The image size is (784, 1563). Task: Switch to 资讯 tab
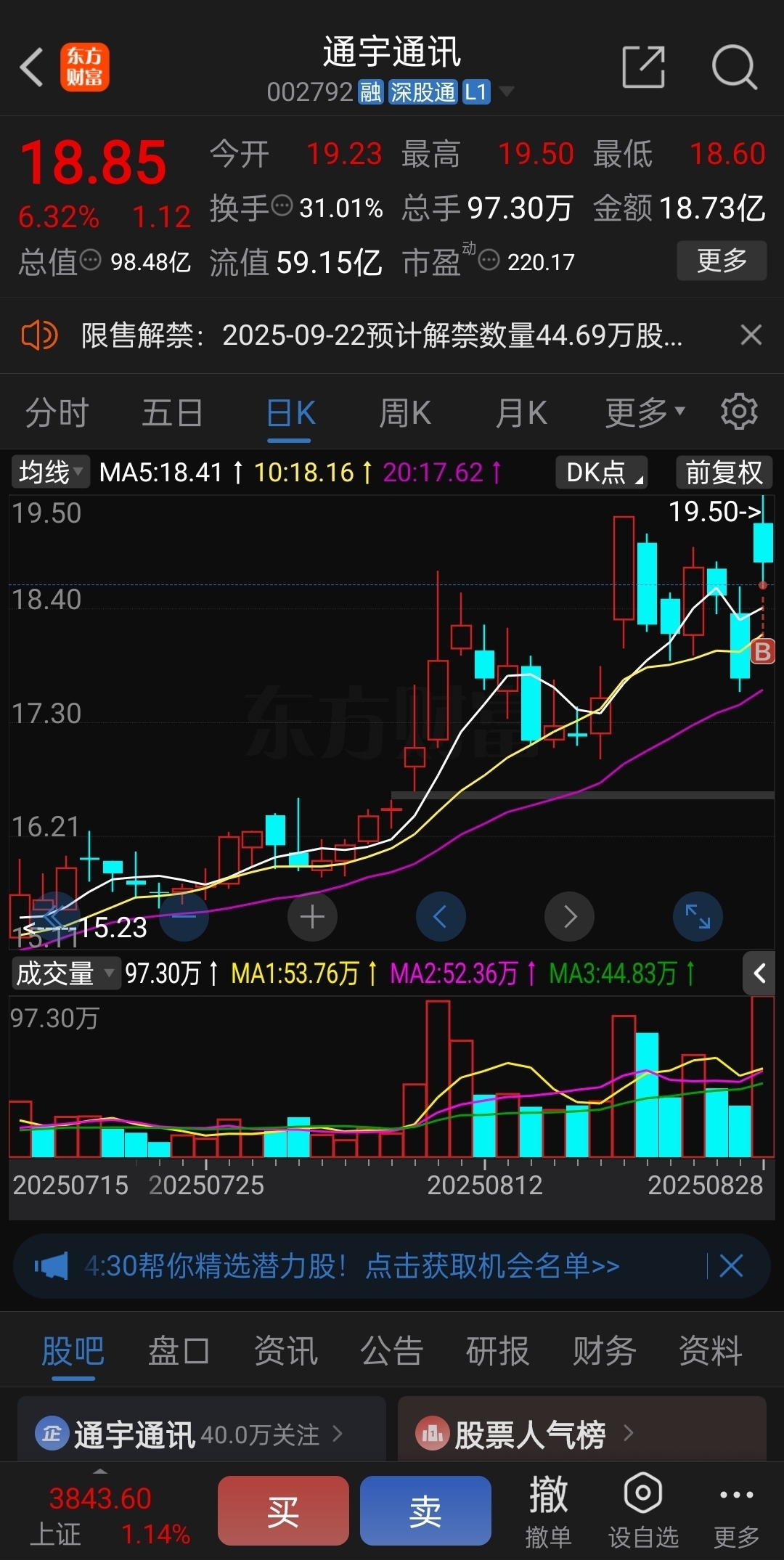point(285,1352)
